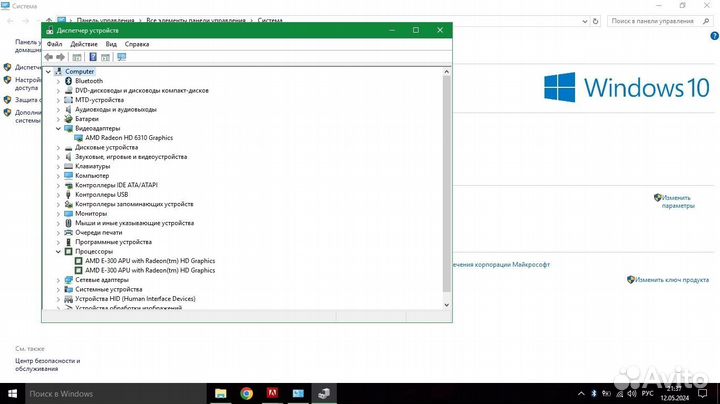Click Изменить ключ продукта link
Viewport: 720px width, 404px height.
coord(672,280)
